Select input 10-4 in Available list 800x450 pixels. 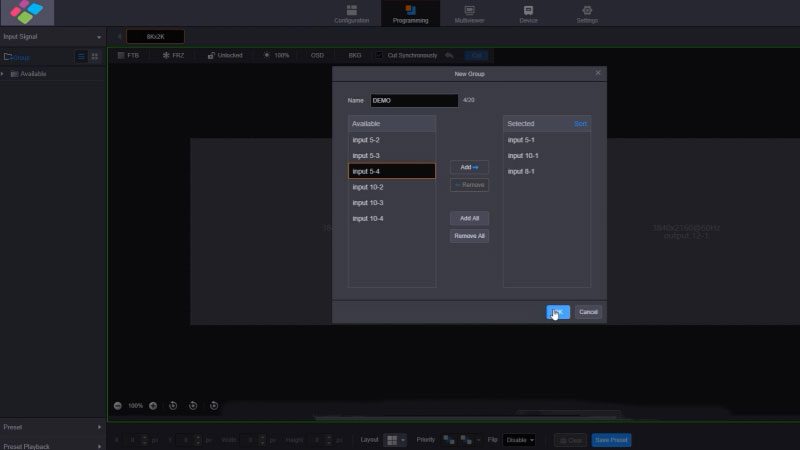coord(392,218)
